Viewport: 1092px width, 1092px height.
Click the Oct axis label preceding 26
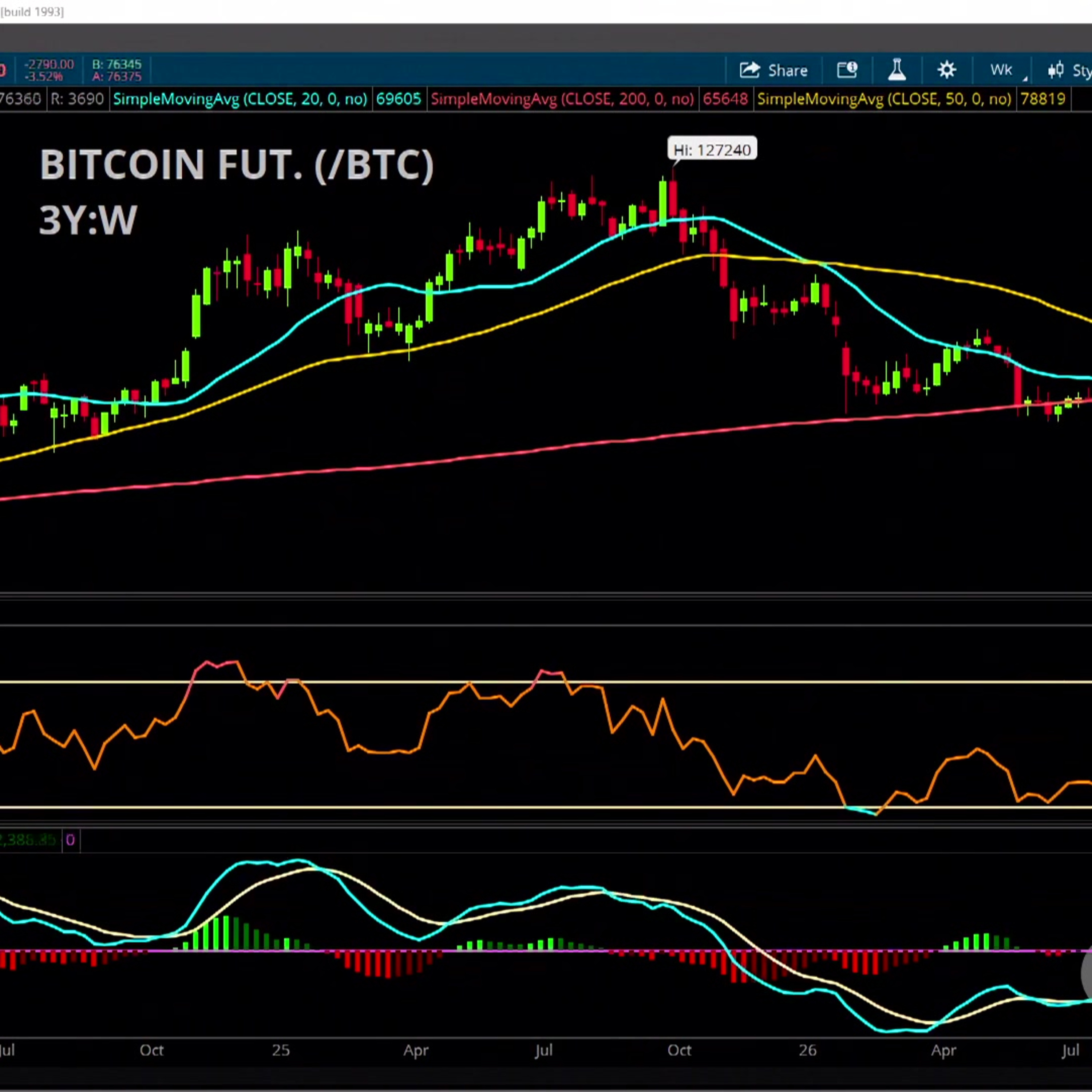click(679, 1050)
